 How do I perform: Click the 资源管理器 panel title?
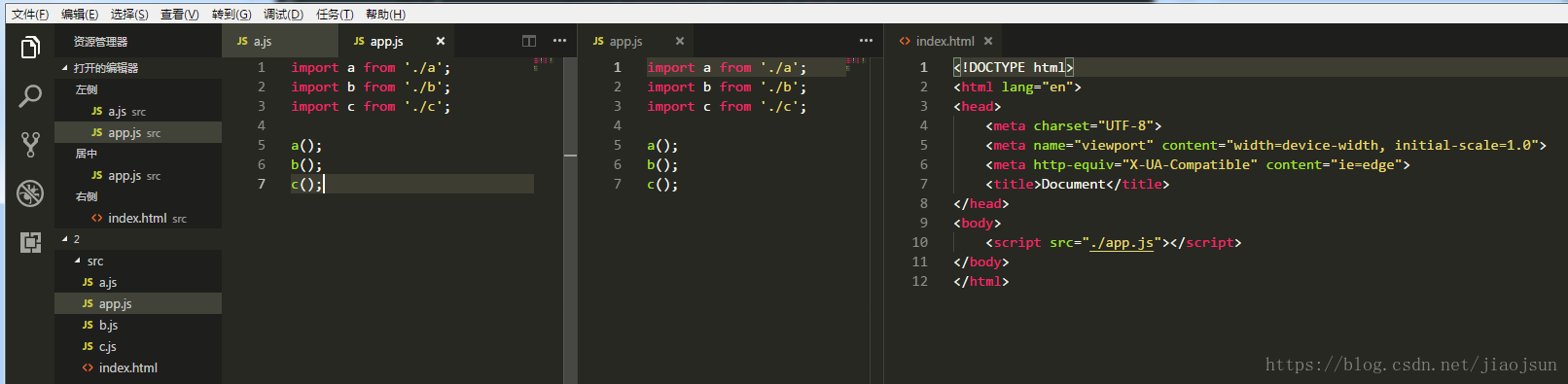point(100,42)
